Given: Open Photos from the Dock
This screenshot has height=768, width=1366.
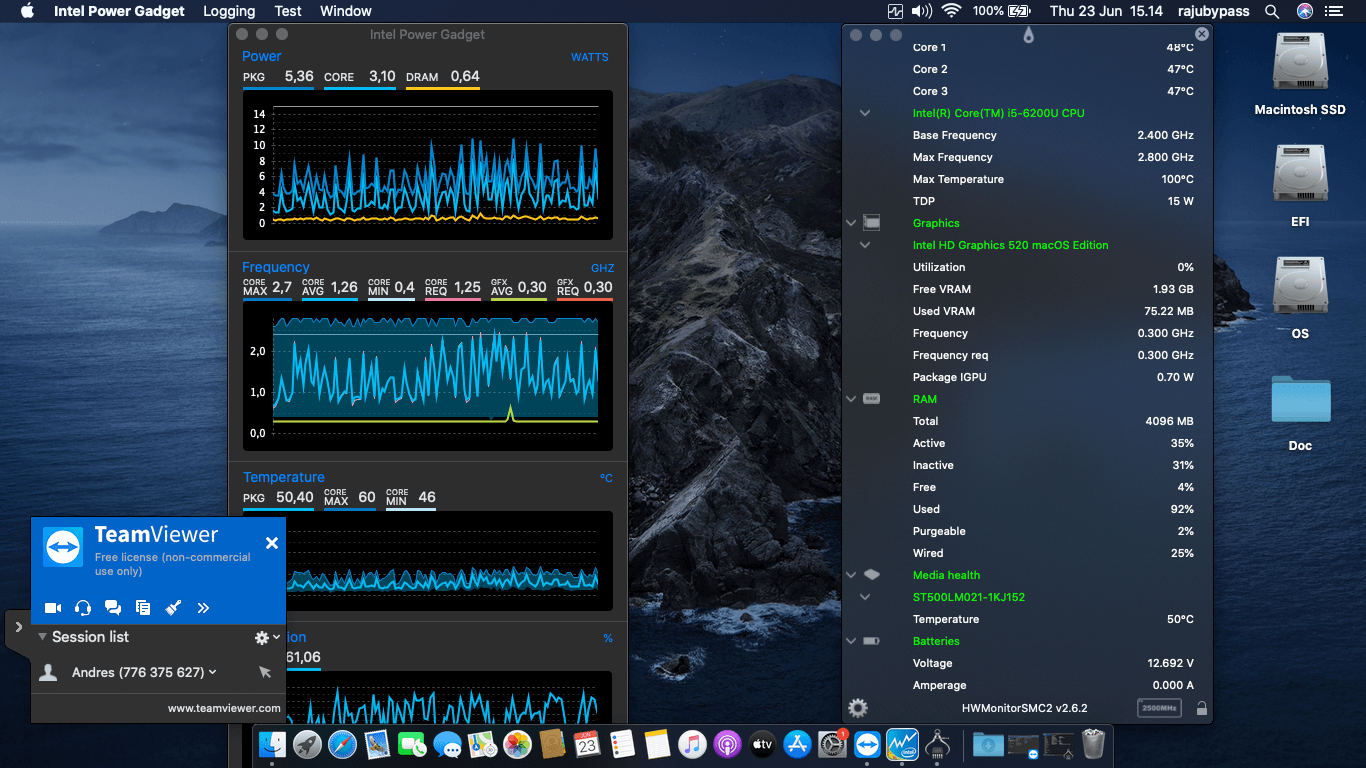Looking at the screenshot, I should tap(517, 744).
